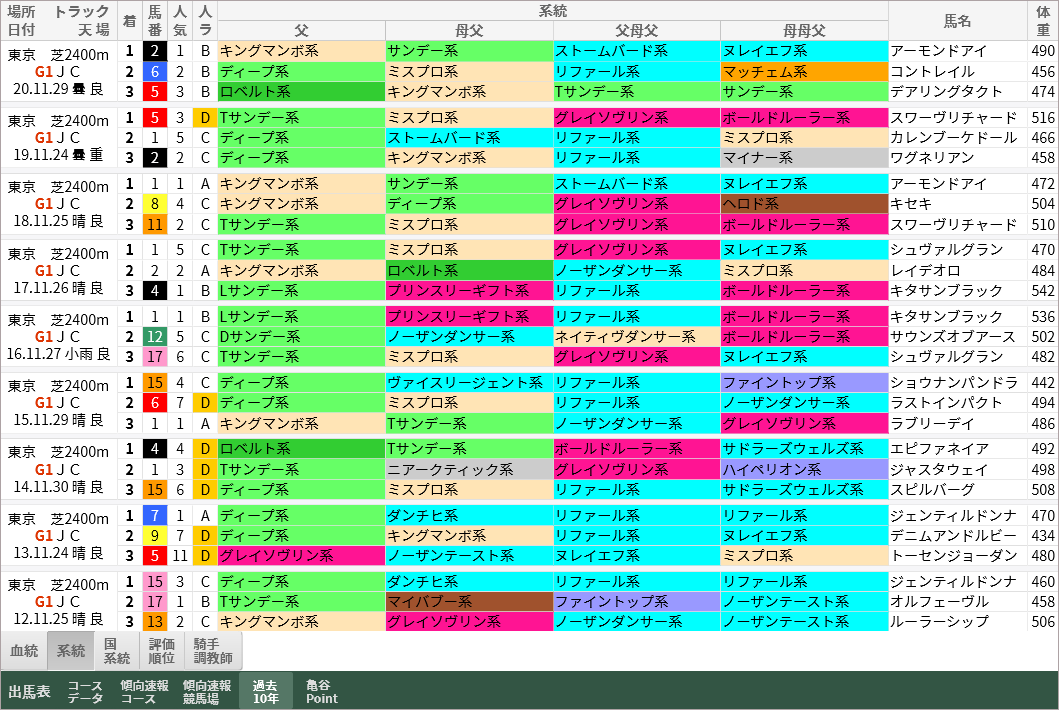Open the 評価順位 tab
Screen dimensions: 1059x710
pos(161,650)
